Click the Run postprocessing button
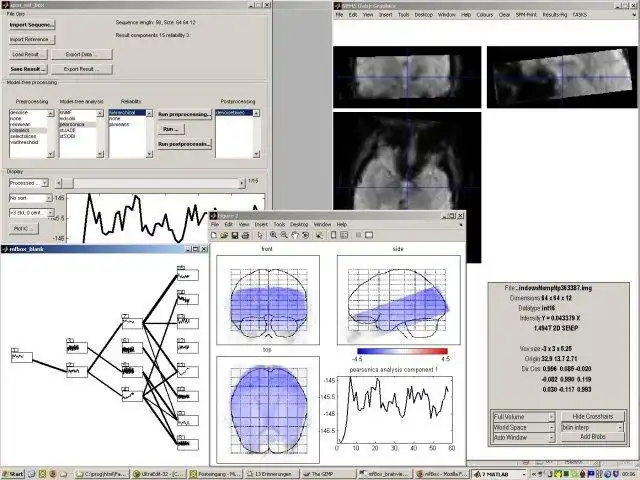 [x=184, y=144]
